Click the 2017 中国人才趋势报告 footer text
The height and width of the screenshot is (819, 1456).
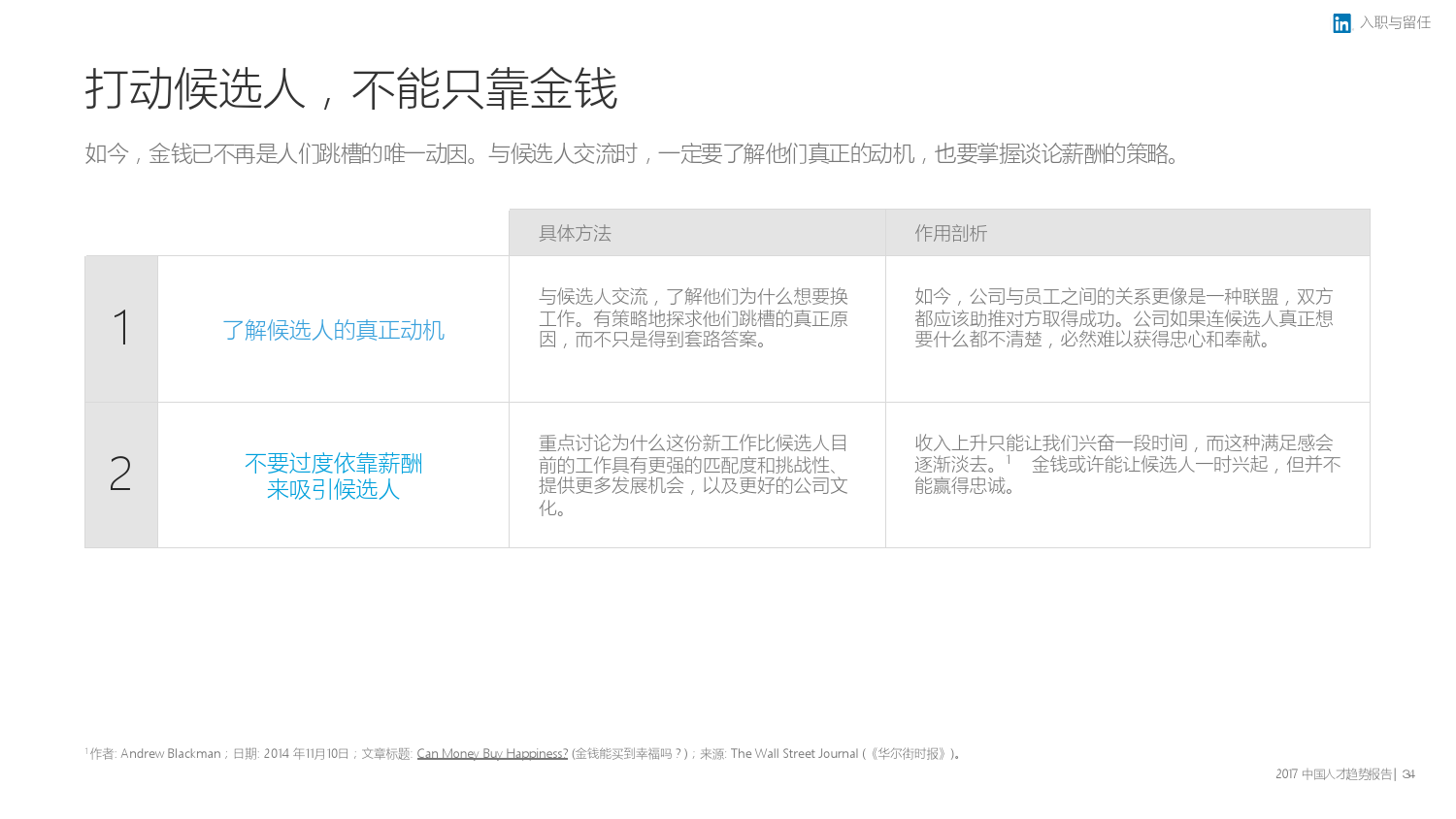coord(1333,774)
